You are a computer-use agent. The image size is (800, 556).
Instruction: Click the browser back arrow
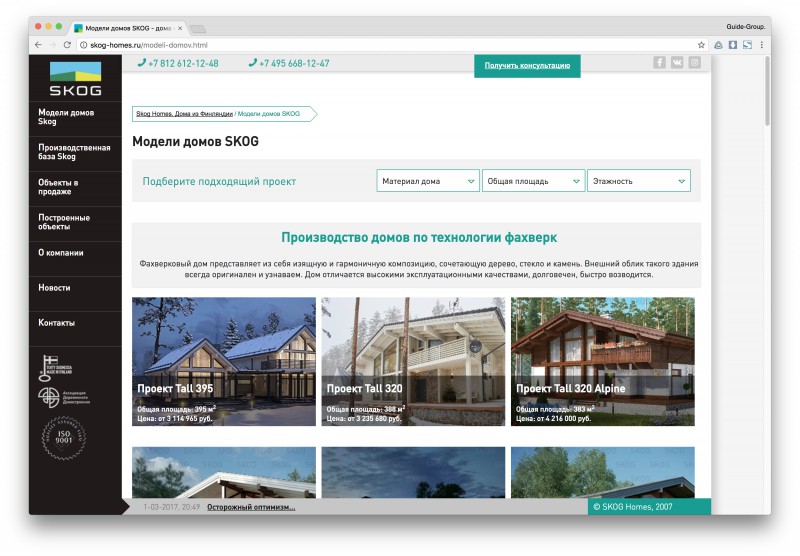pyautogui.click(x=38, y=45)
